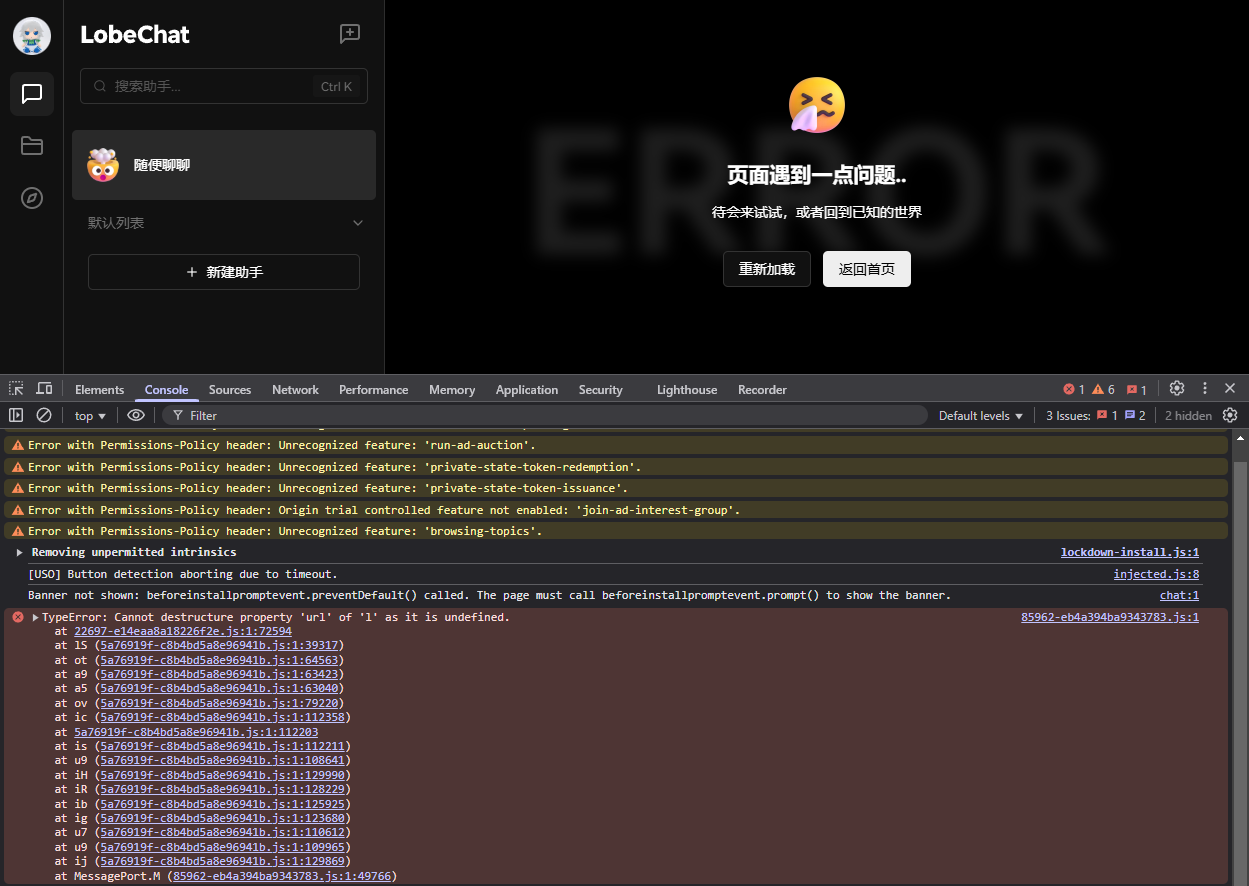The image size is (1249, 886).
Task: Expand the TypeError stack trace triangle
Action: [x=36, y=617]
